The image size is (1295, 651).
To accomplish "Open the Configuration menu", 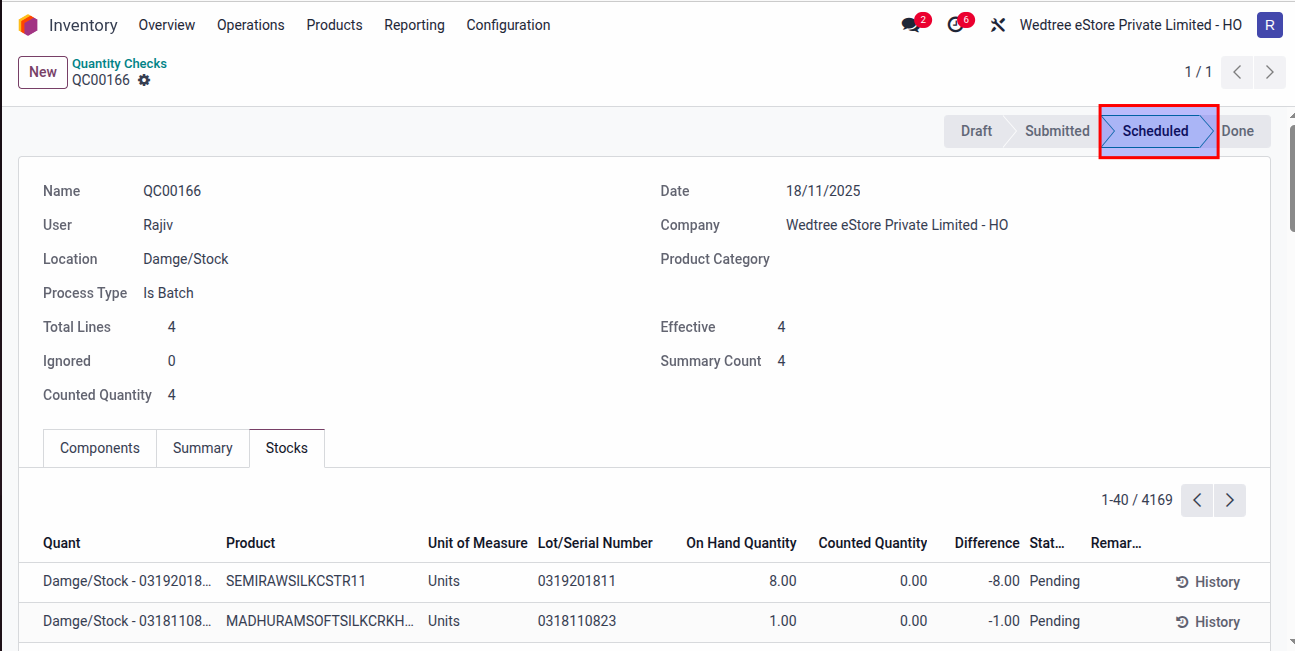I will pyautogui.click(x=508, y=25).
